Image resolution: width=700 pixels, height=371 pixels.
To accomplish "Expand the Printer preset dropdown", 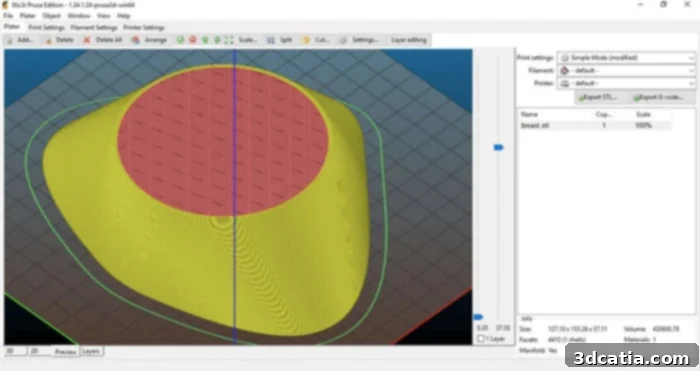I will (x=691, y=83).
